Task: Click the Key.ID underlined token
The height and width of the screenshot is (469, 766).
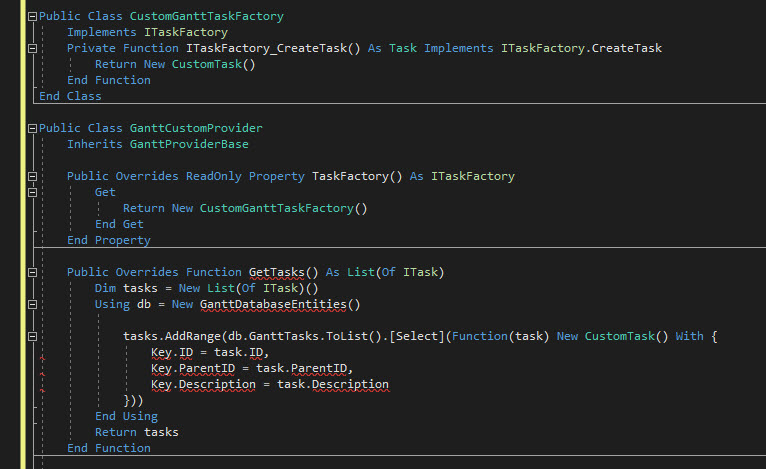Action: click(x=172, y=352)
